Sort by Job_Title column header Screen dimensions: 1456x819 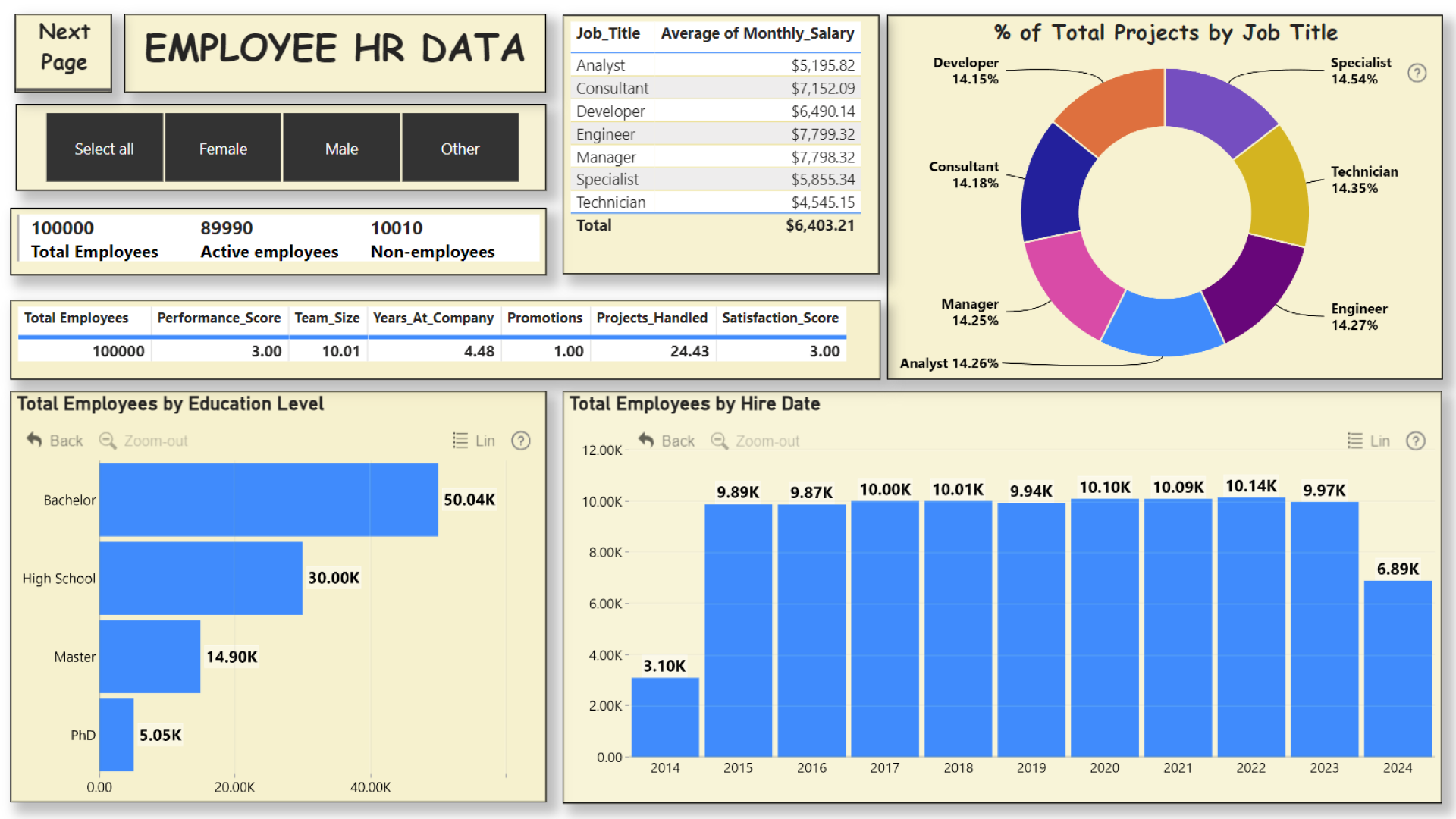tap(608, 33)
